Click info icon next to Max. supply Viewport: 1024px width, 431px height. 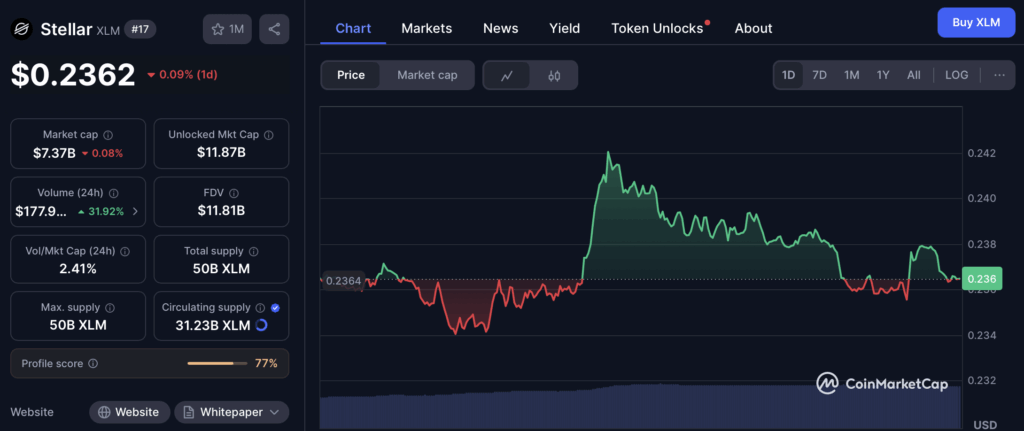110,308
